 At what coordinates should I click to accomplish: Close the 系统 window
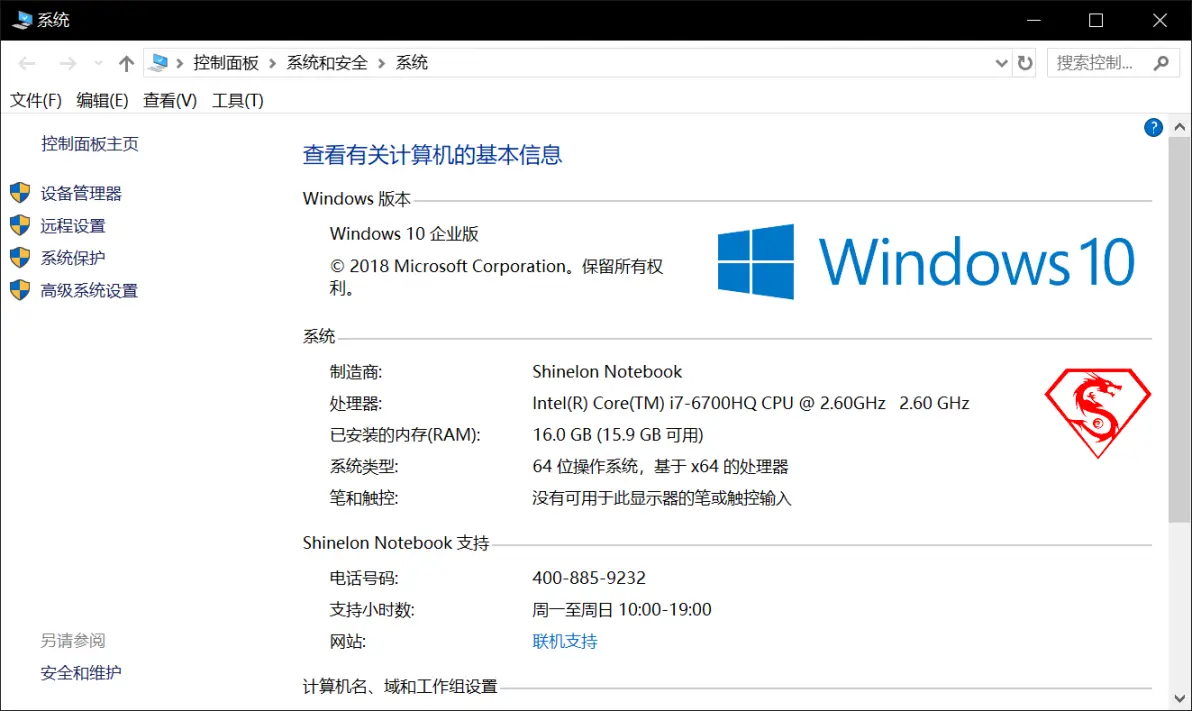tap(1159, 20)
